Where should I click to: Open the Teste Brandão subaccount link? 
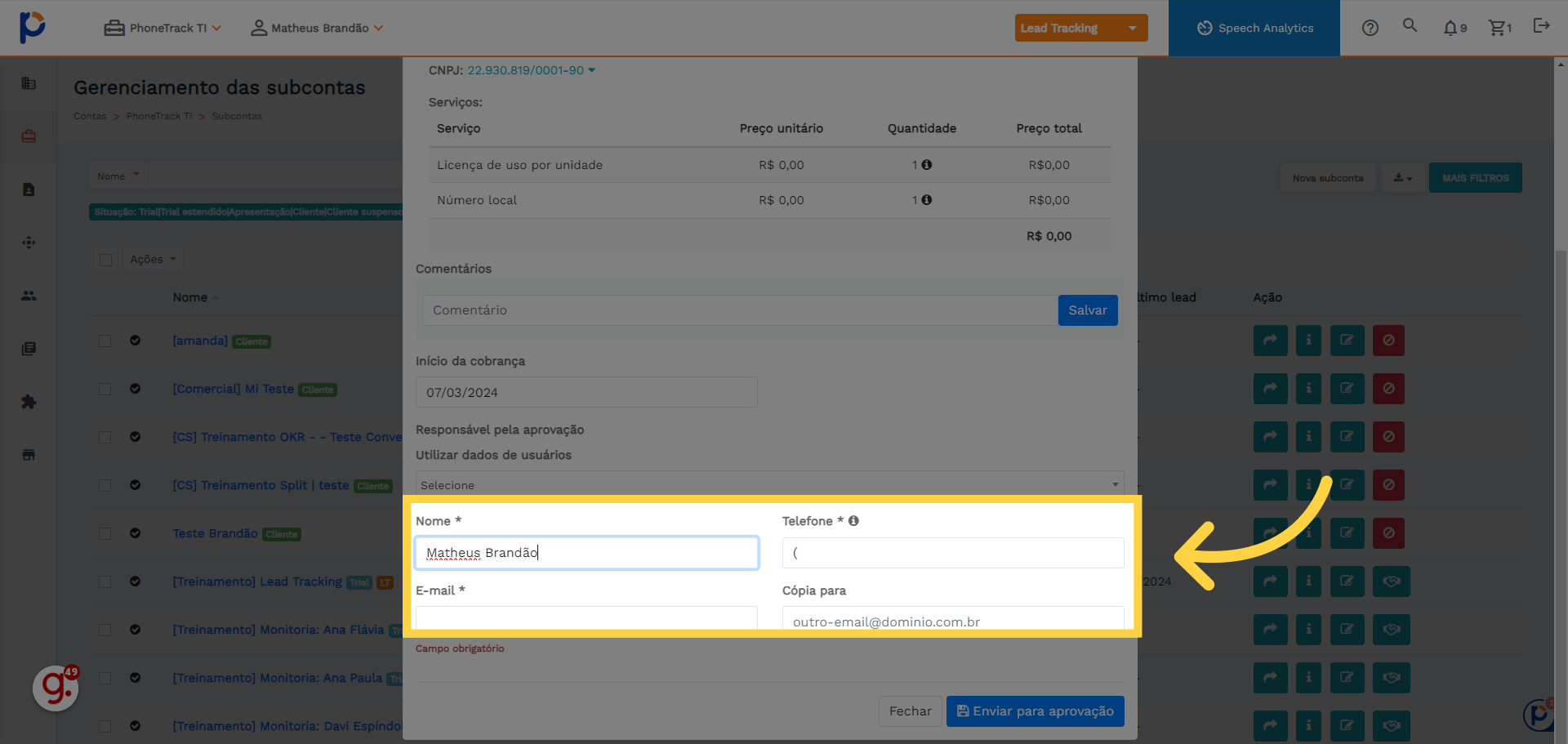pos(215,533)
